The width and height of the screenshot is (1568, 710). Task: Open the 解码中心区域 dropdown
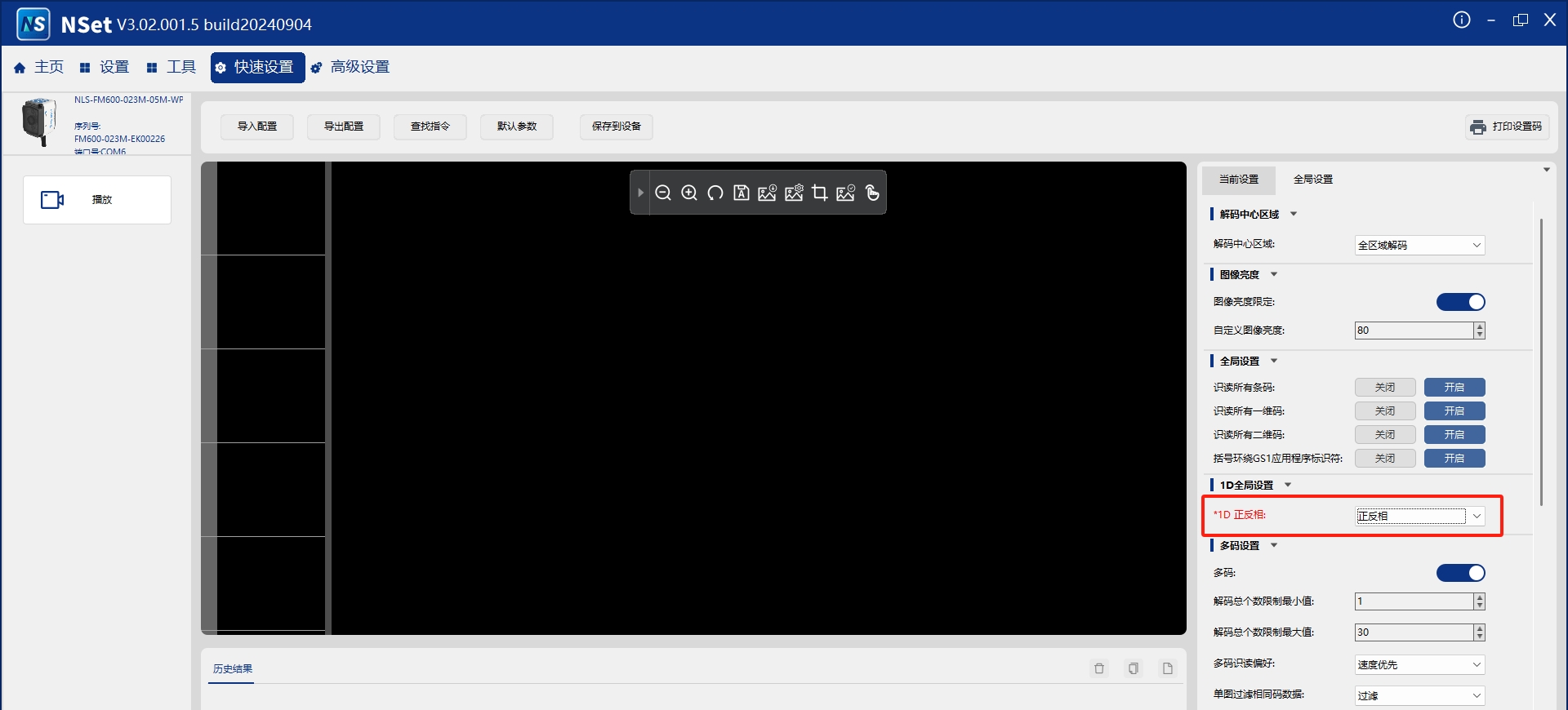[1419, 245]
